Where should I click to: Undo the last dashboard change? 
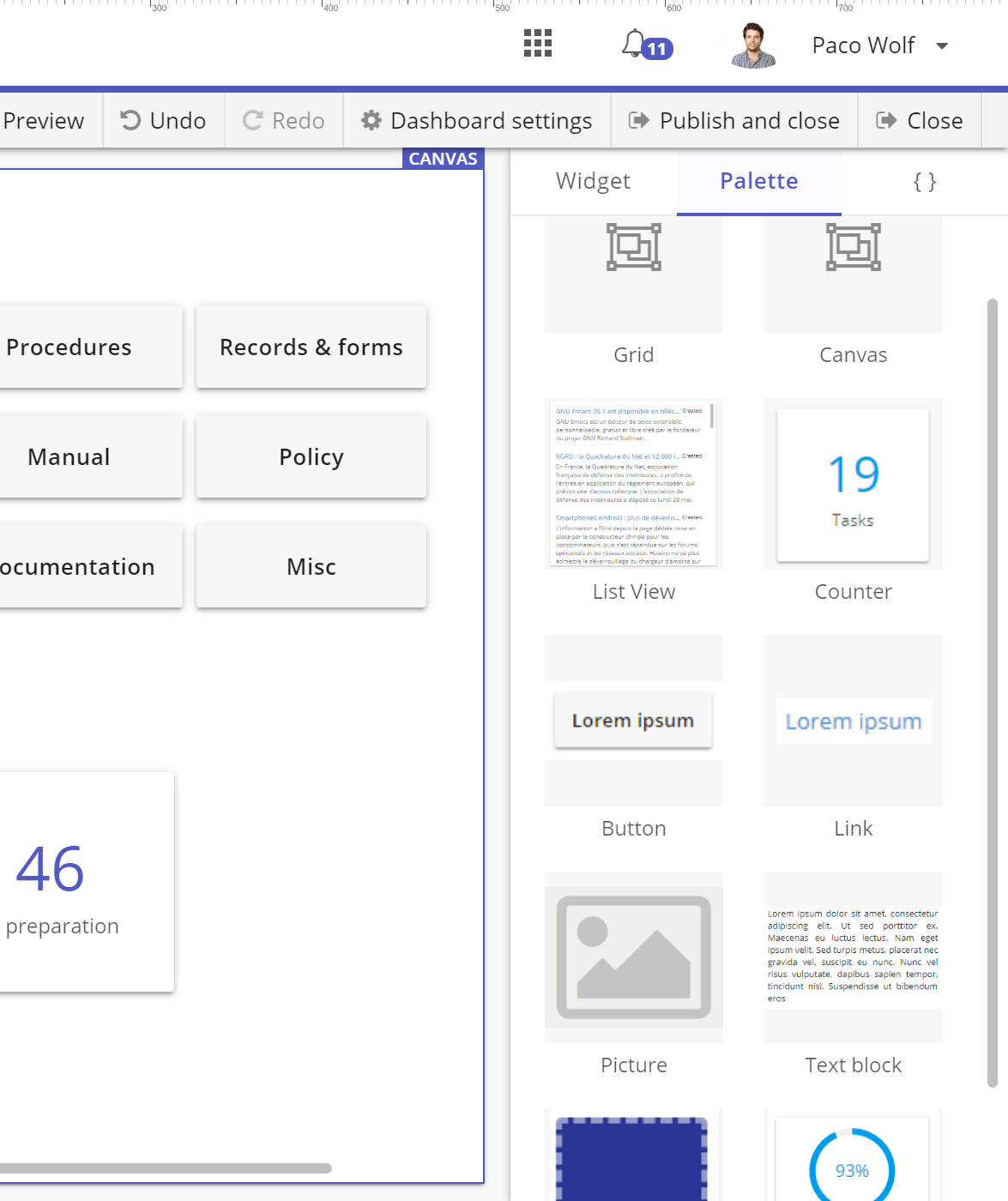(x=163, y=121)
